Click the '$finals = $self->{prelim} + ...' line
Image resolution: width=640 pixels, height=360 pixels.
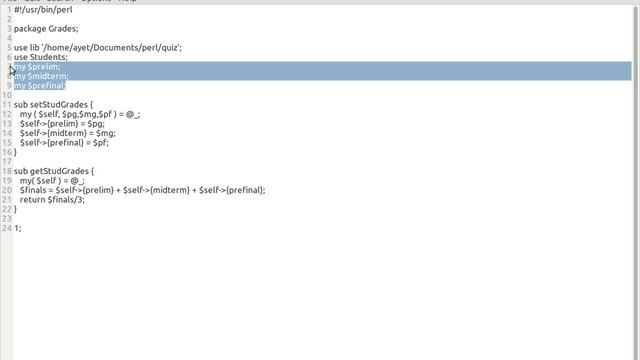click(x=142, y=190)
